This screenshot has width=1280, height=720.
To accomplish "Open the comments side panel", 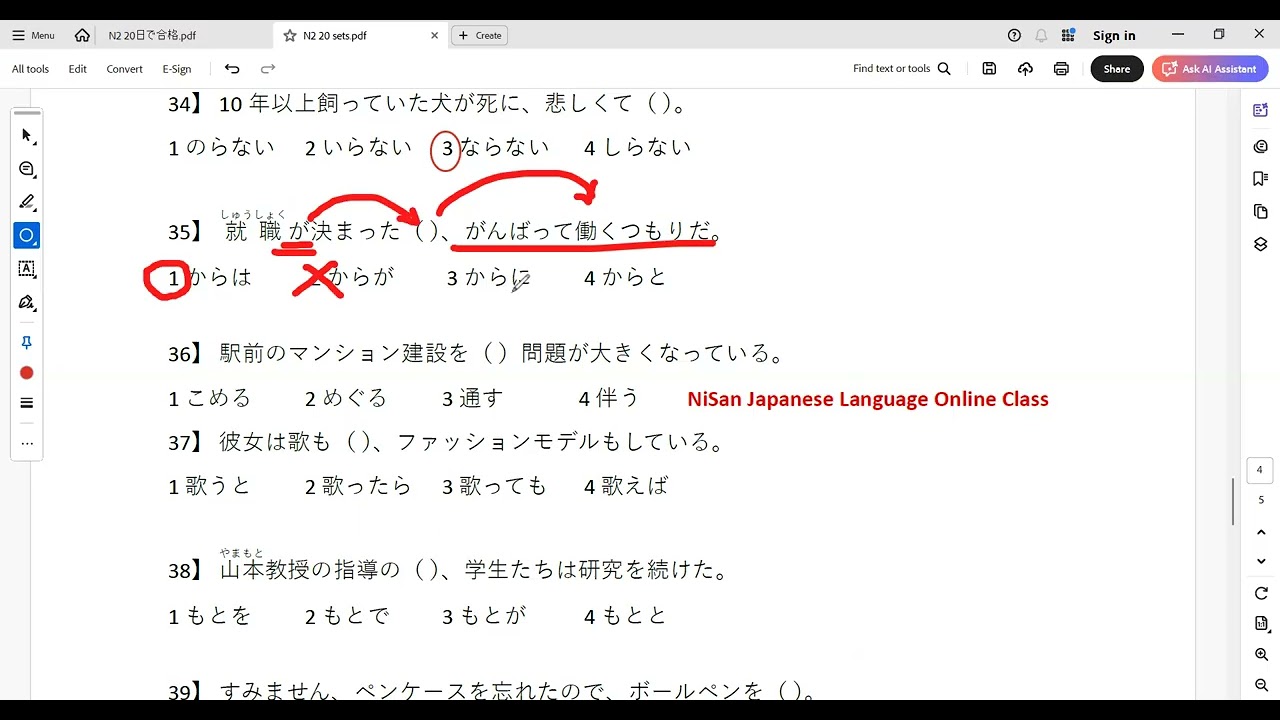I will click(x=1260, y=146).
